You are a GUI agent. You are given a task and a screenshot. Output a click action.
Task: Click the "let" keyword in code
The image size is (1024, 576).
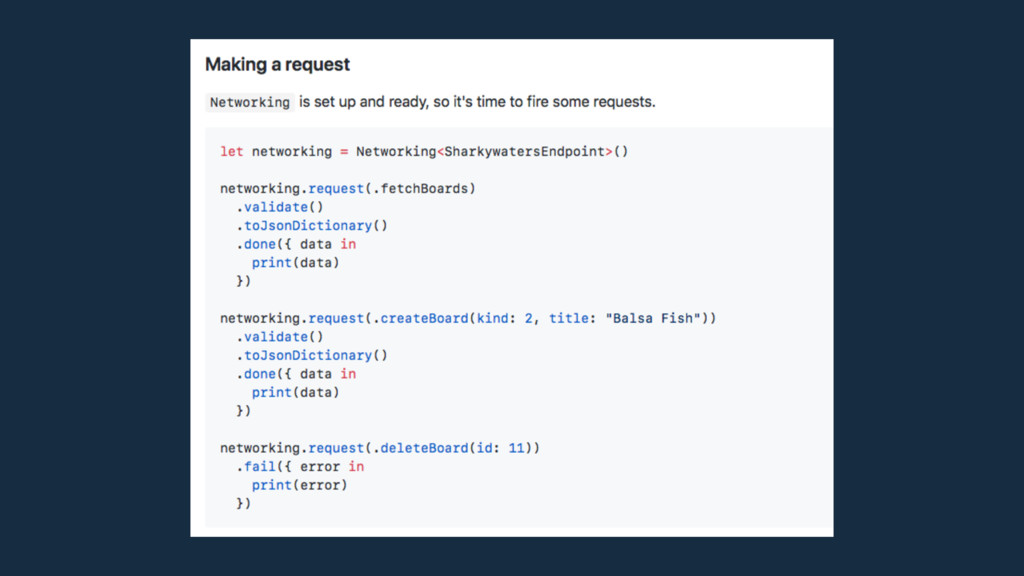[231, 152]
